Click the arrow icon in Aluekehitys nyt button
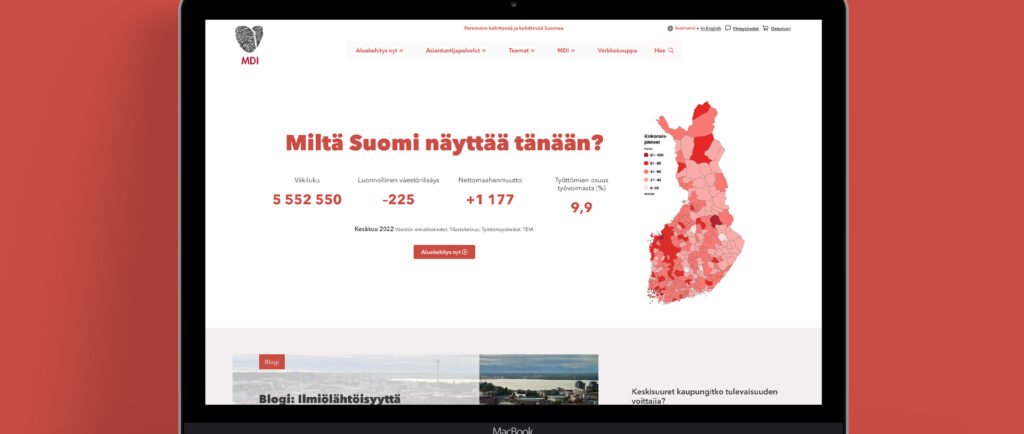 (x=465, y=252)
